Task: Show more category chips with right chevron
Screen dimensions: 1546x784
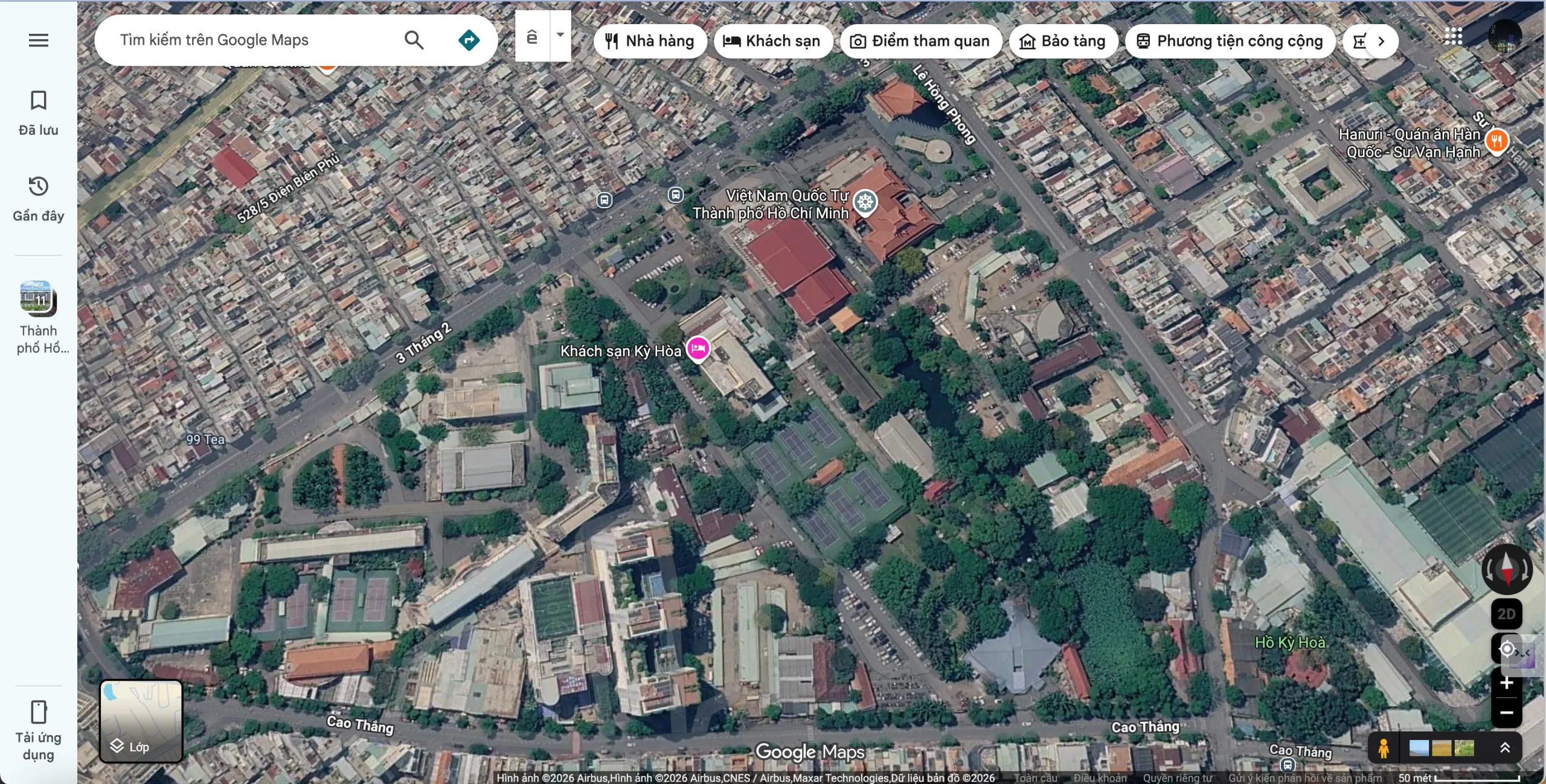Action: tap(1381, 41)
